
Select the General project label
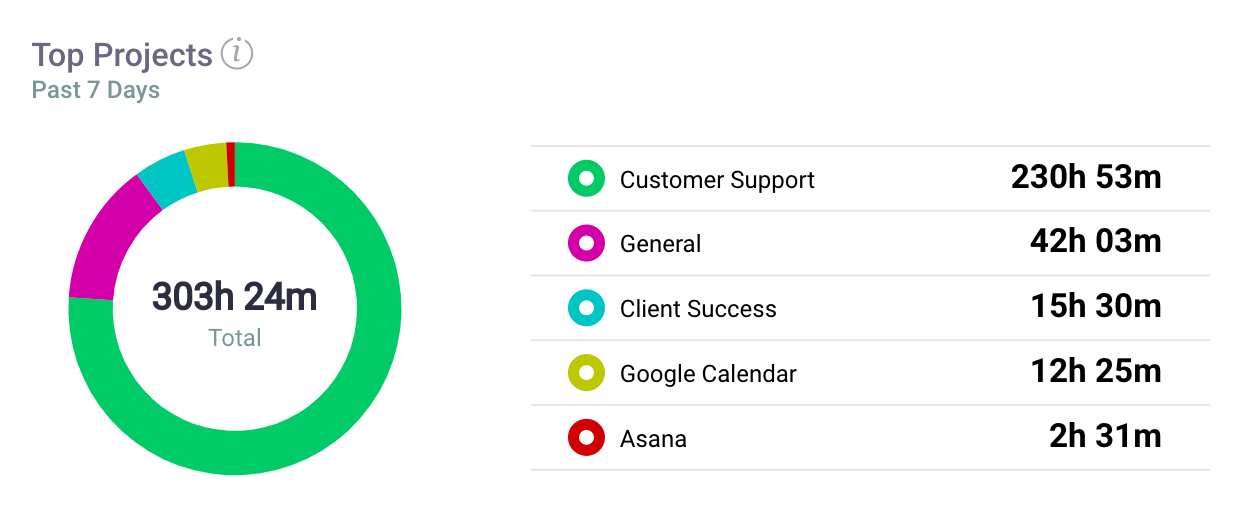pyautogui.click(x=660, y=244)
